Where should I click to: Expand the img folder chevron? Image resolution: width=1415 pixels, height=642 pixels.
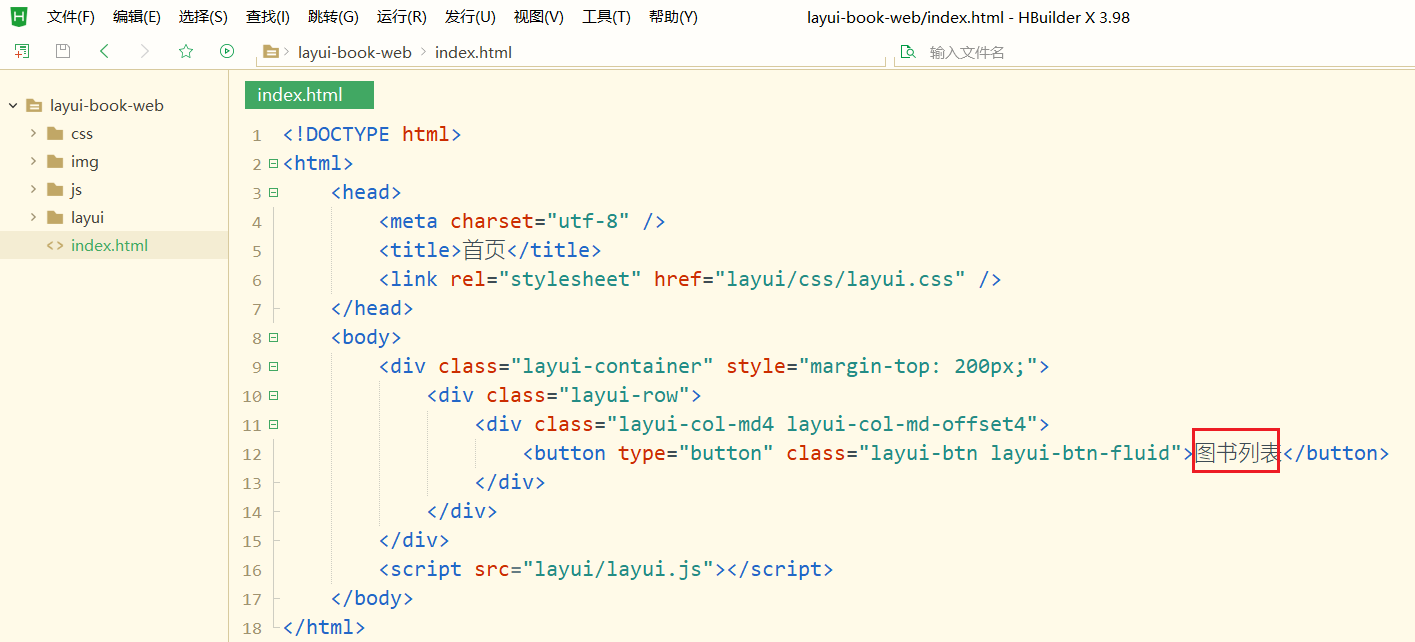pyautogui.click(x=33, y=161)
